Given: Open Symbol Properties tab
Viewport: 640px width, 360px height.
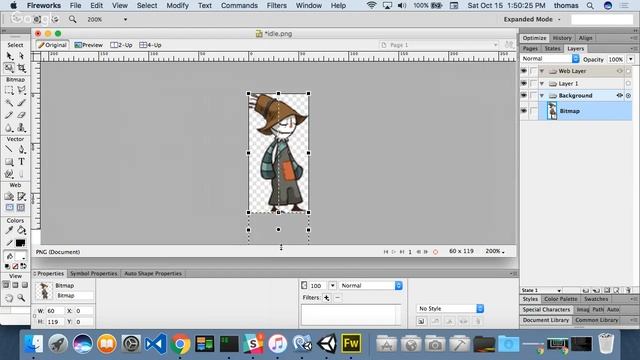Looking at the screenshot, I should tap(93, 273).
